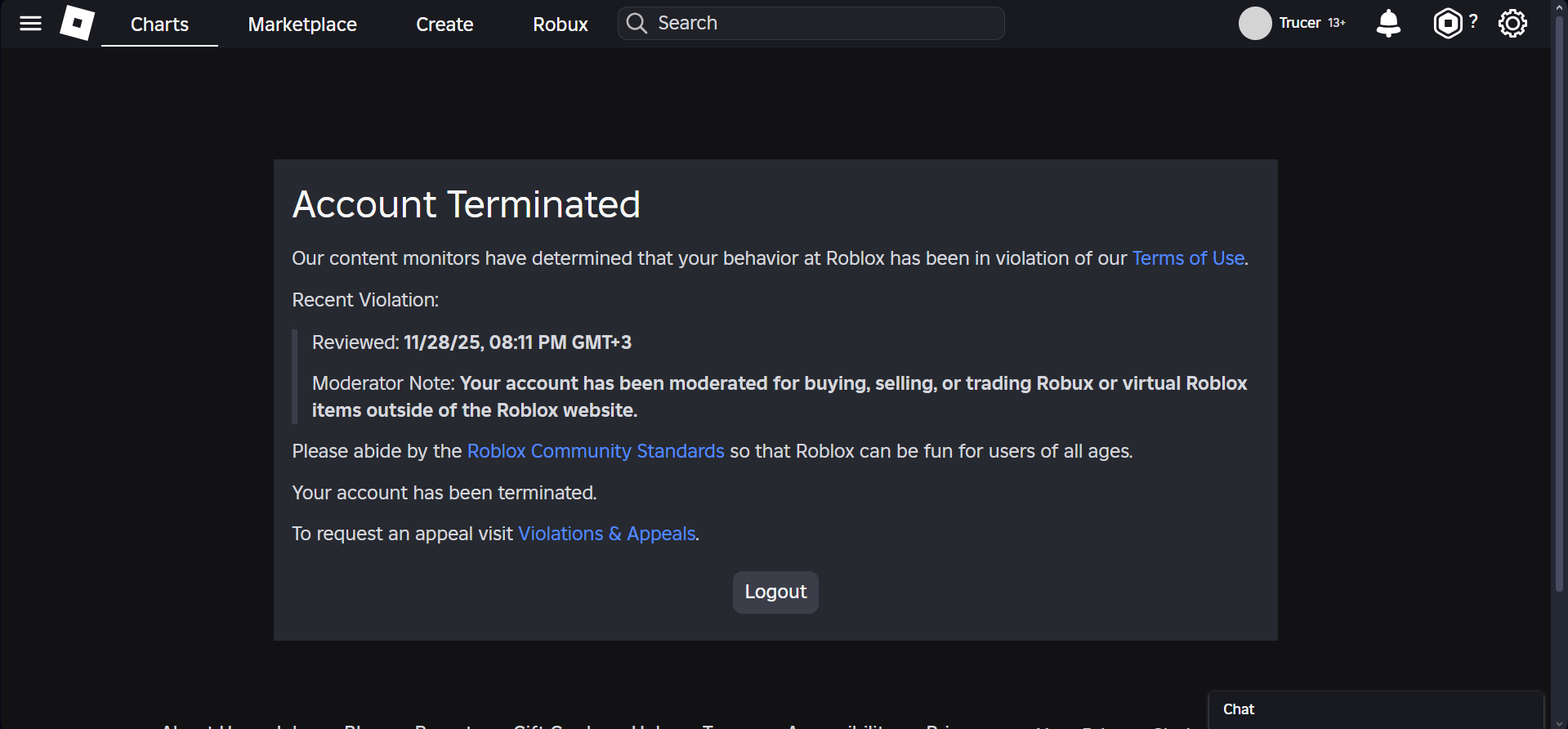This screenshot has width=1568, height=729.
Task: Open the settings gear icon
Action: 1512,23
